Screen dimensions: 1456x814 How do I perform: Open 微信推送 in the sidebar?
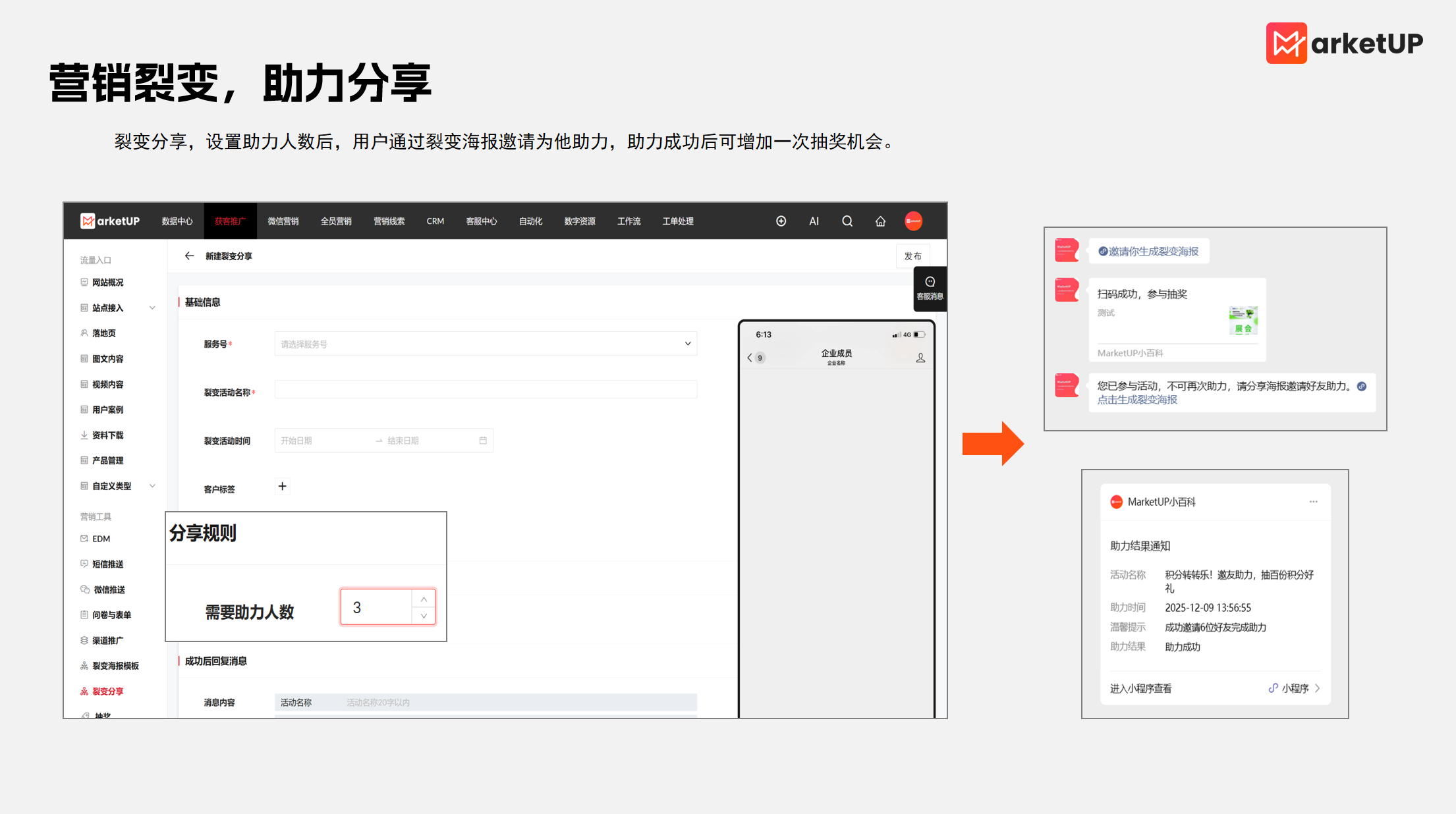point(109,589)
